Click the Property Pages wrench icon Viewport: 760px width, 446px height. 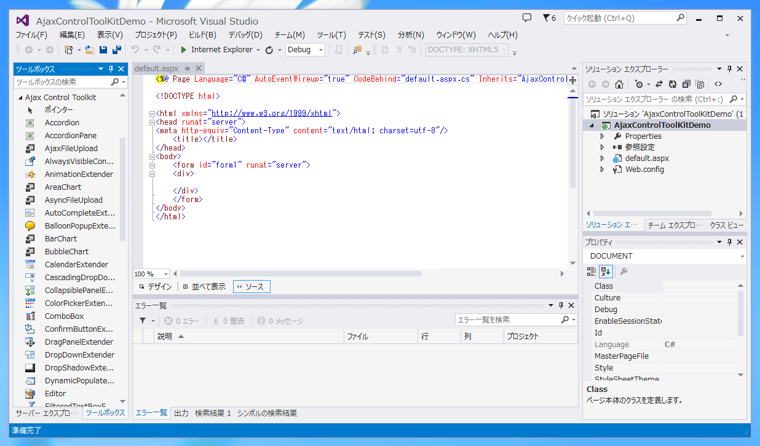tap(624, 271)
